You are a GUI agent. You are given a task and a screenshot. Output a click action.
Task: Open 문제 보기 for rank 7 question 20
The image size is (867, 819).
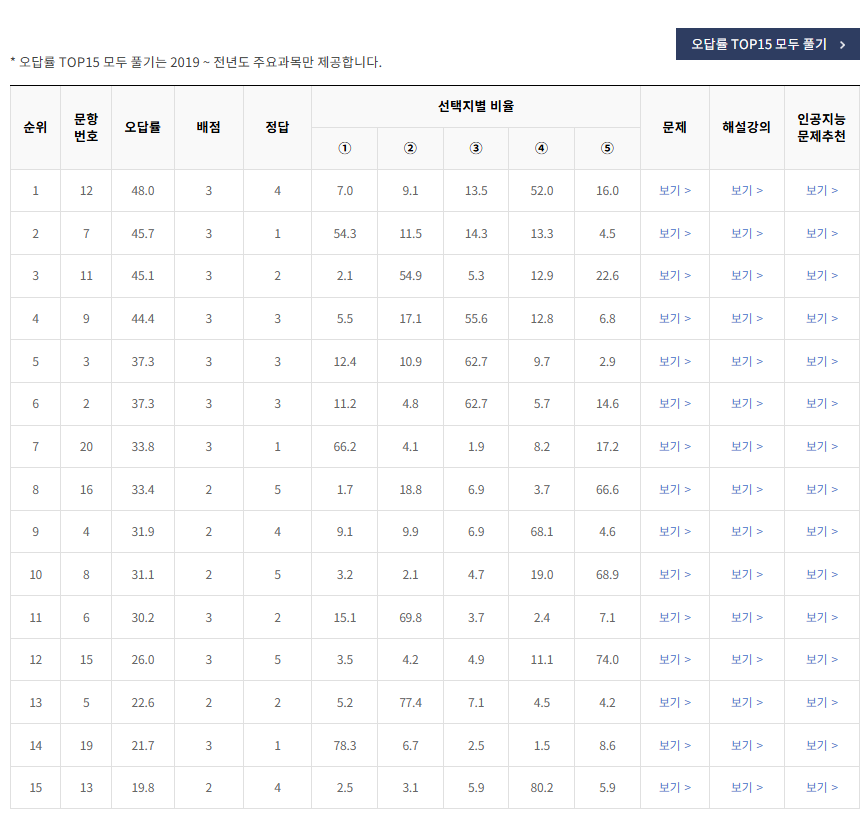[674, 447]
